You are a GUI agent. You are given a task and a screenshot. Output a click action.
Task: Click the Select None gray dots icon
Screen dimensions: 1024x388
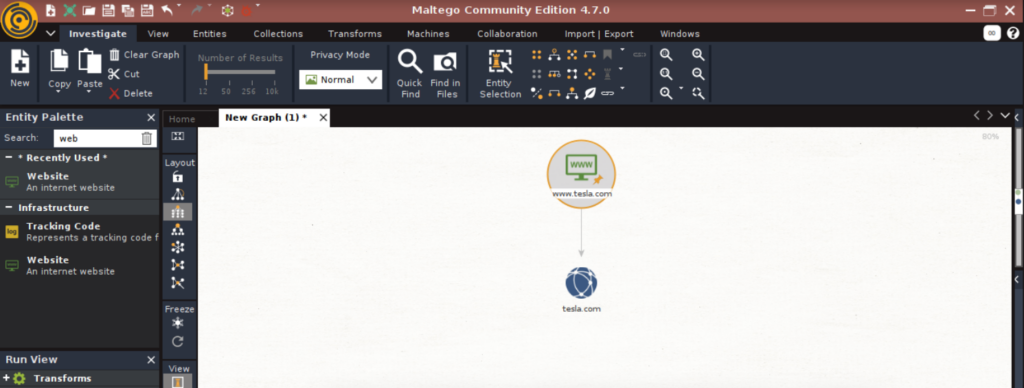(537, 74)
